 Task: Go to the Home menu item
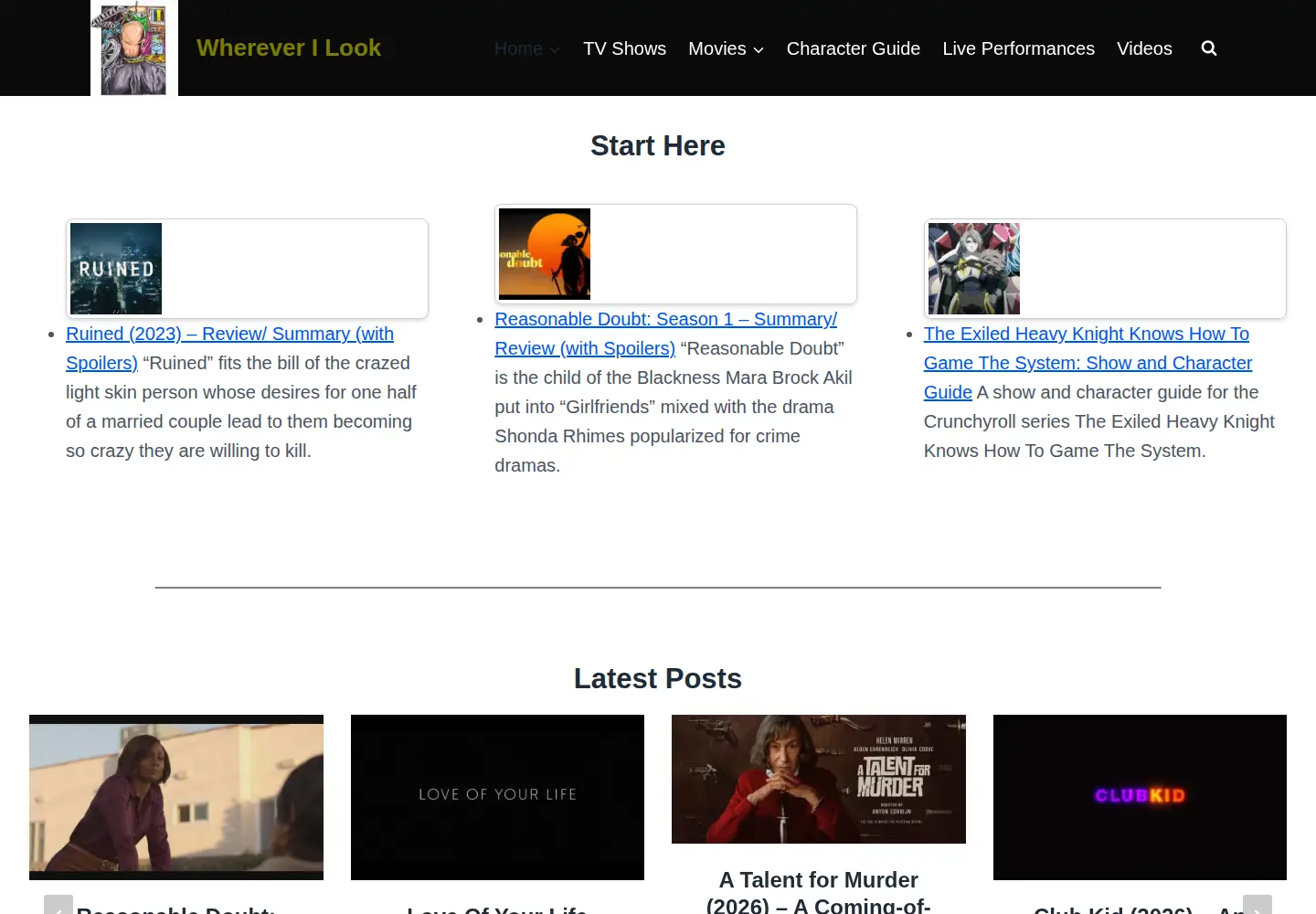point(518,48)
